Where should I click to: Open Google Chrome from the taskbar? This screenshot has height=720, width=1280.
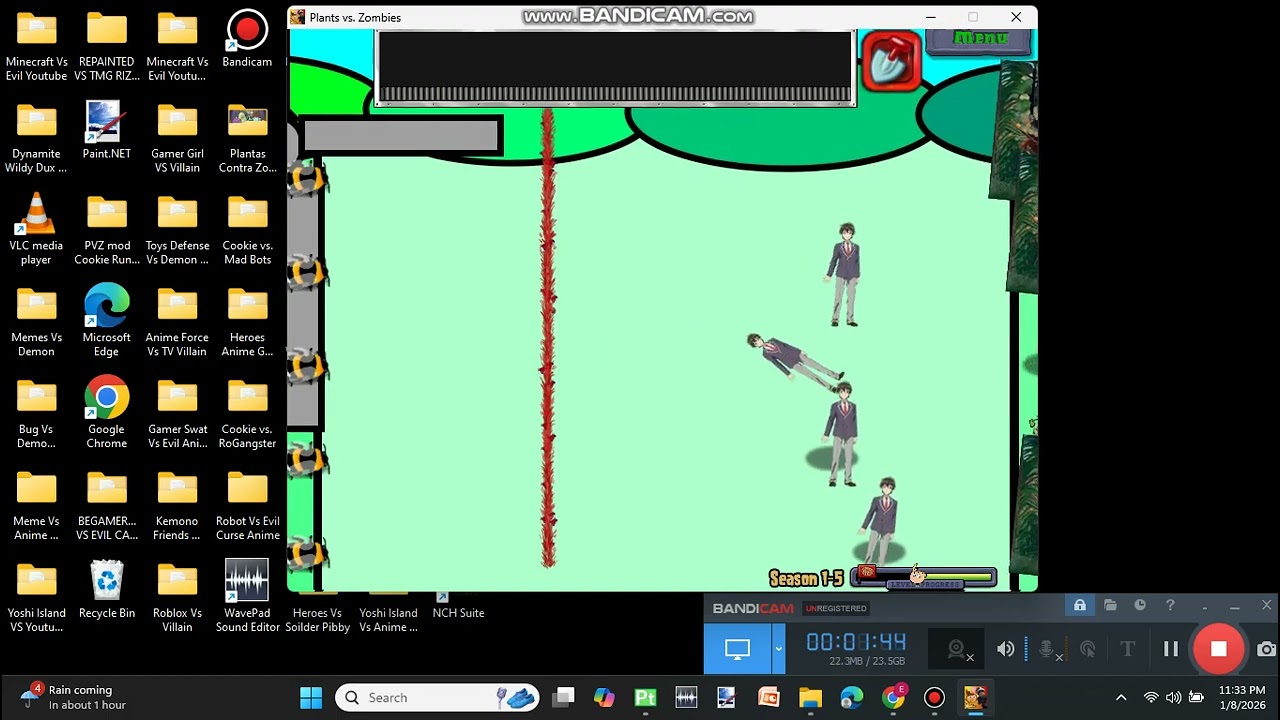[893, 698]
